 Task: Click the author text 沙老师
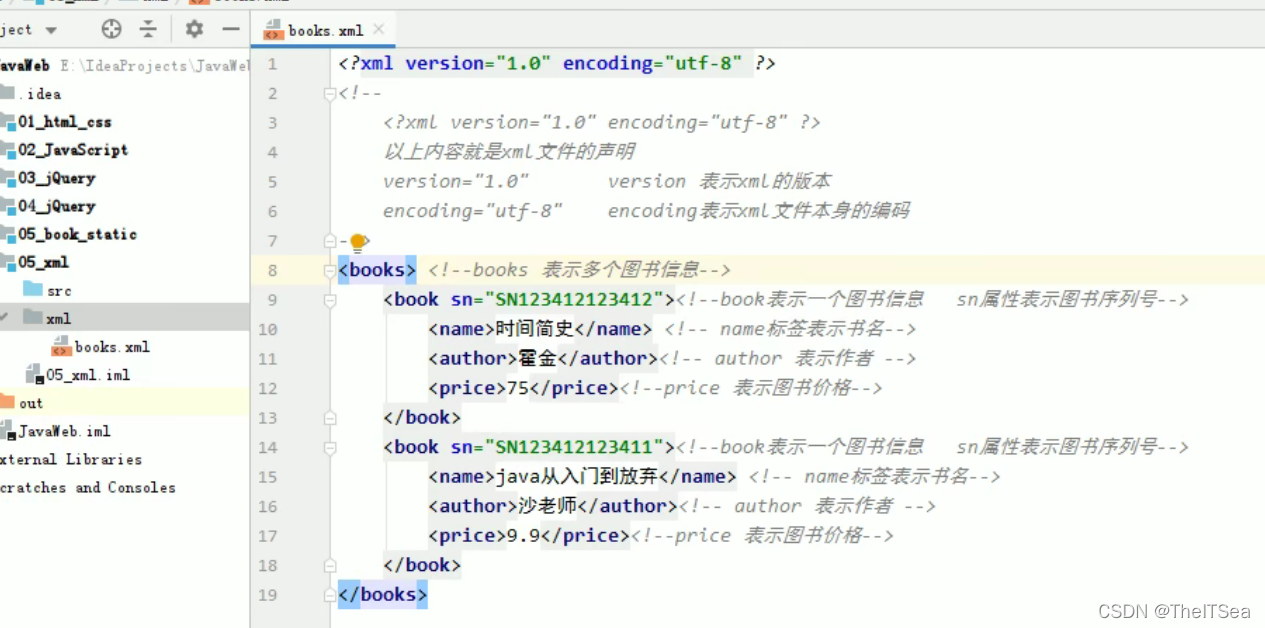point(548,506)
